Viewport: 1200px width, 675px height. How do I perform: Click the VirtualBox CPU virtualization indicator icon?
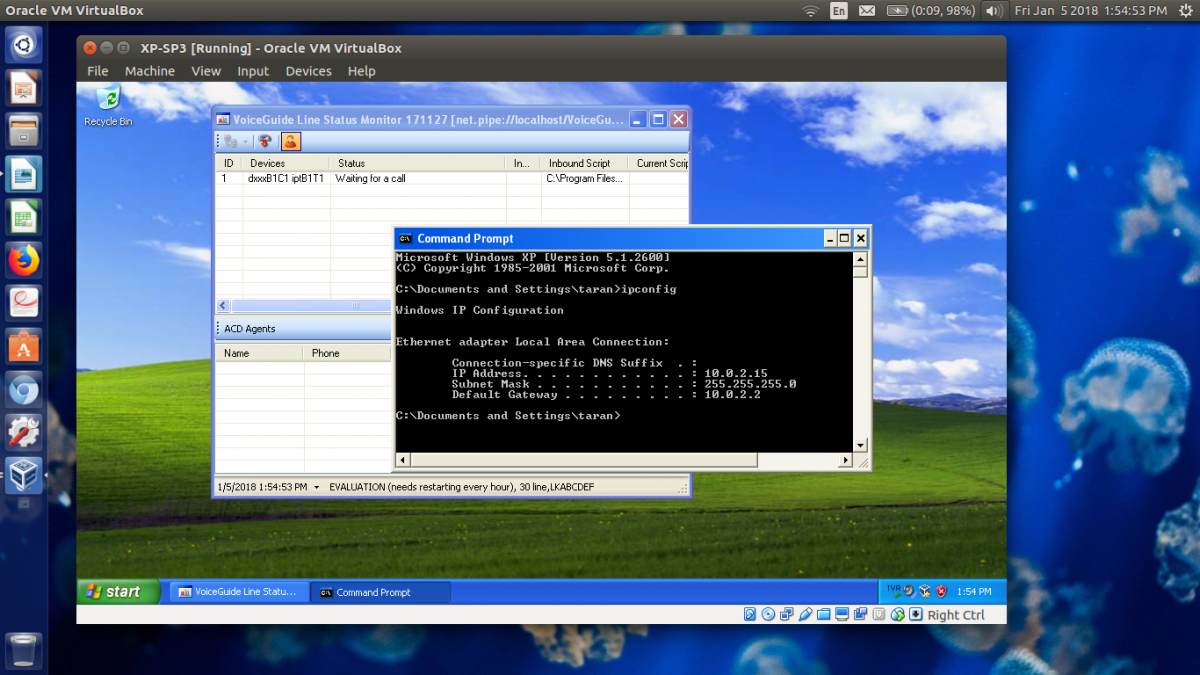pos(879,614)
